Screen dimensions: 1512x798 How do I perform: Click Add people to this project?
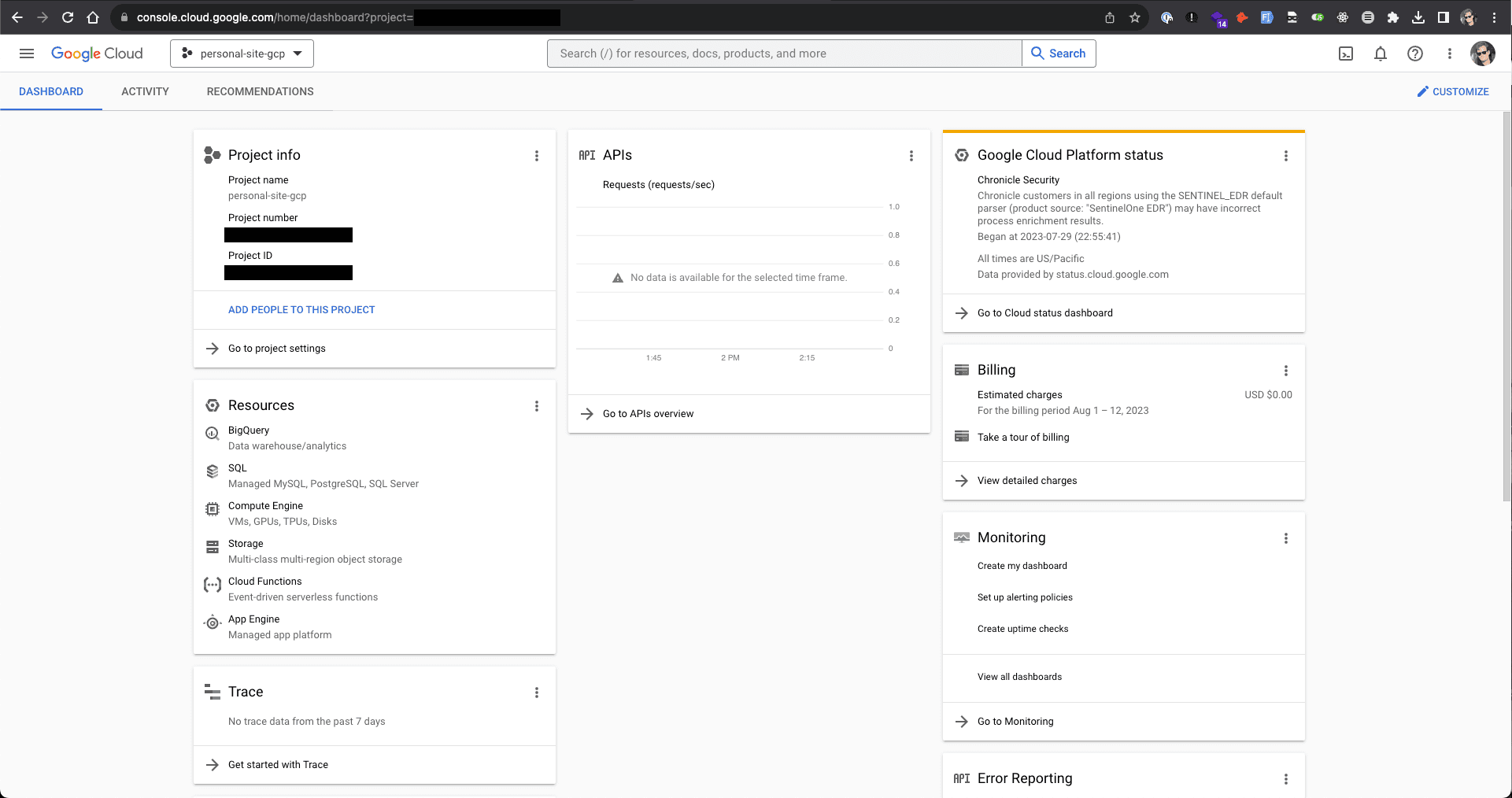(x=301, y=310)
